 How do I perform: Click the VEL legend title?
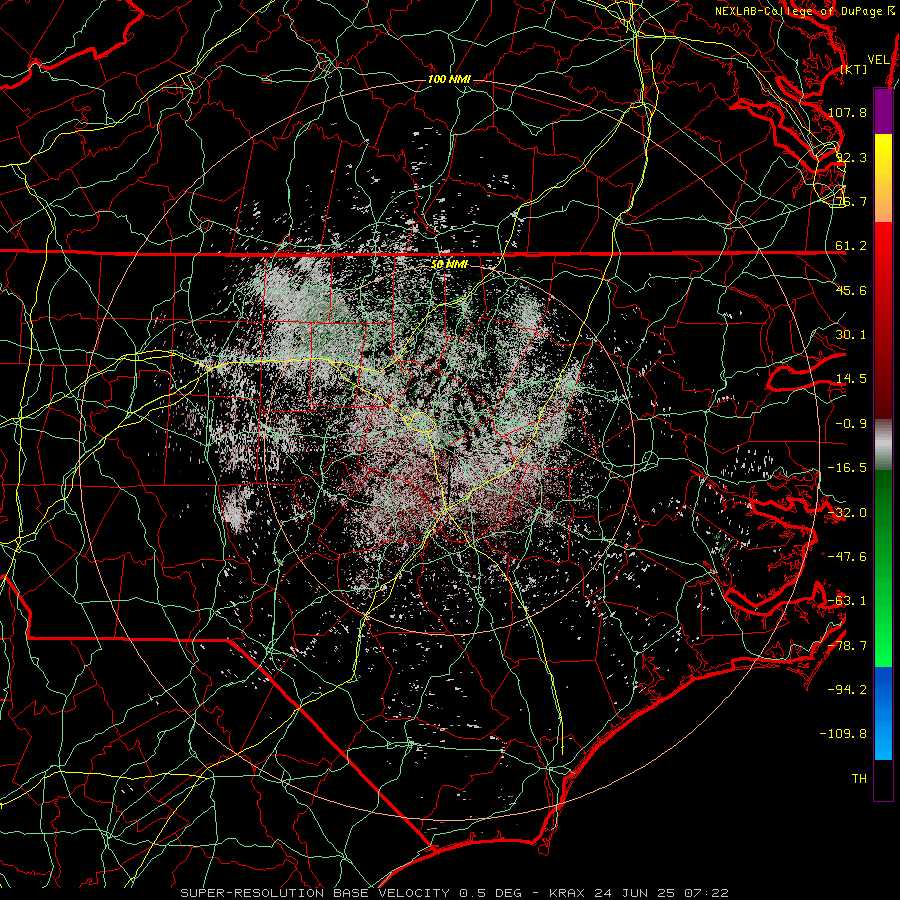(878, 60)
